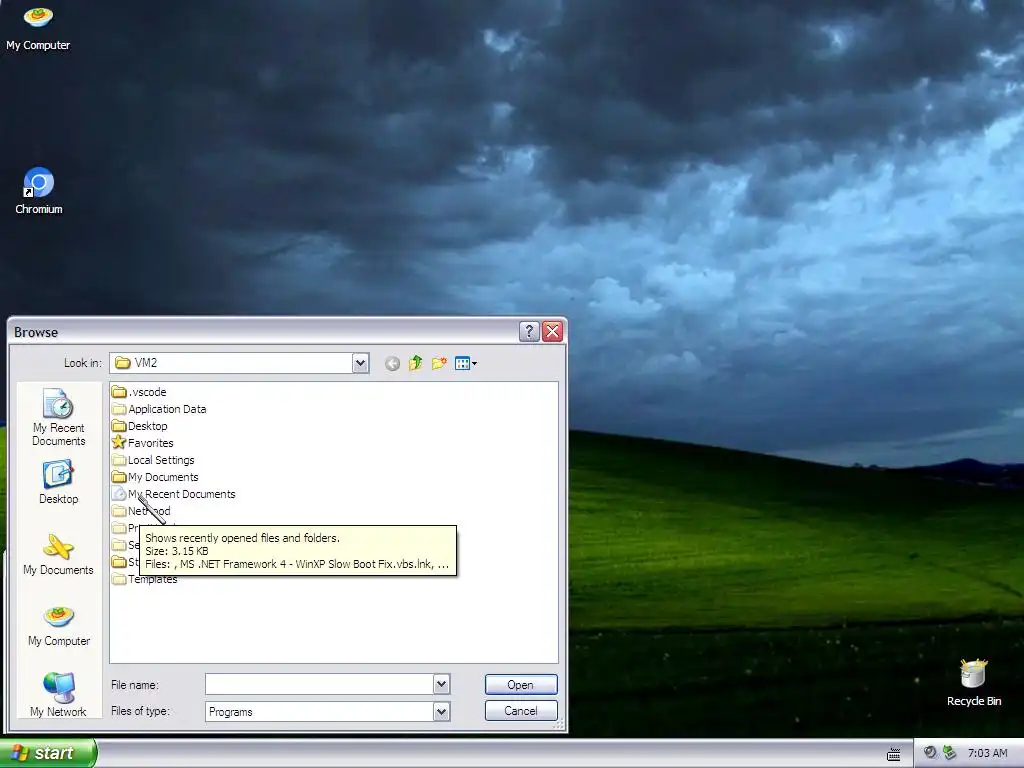Create a new folder in VM2
Screen dimensions: 1024x768
pos(439,363)
